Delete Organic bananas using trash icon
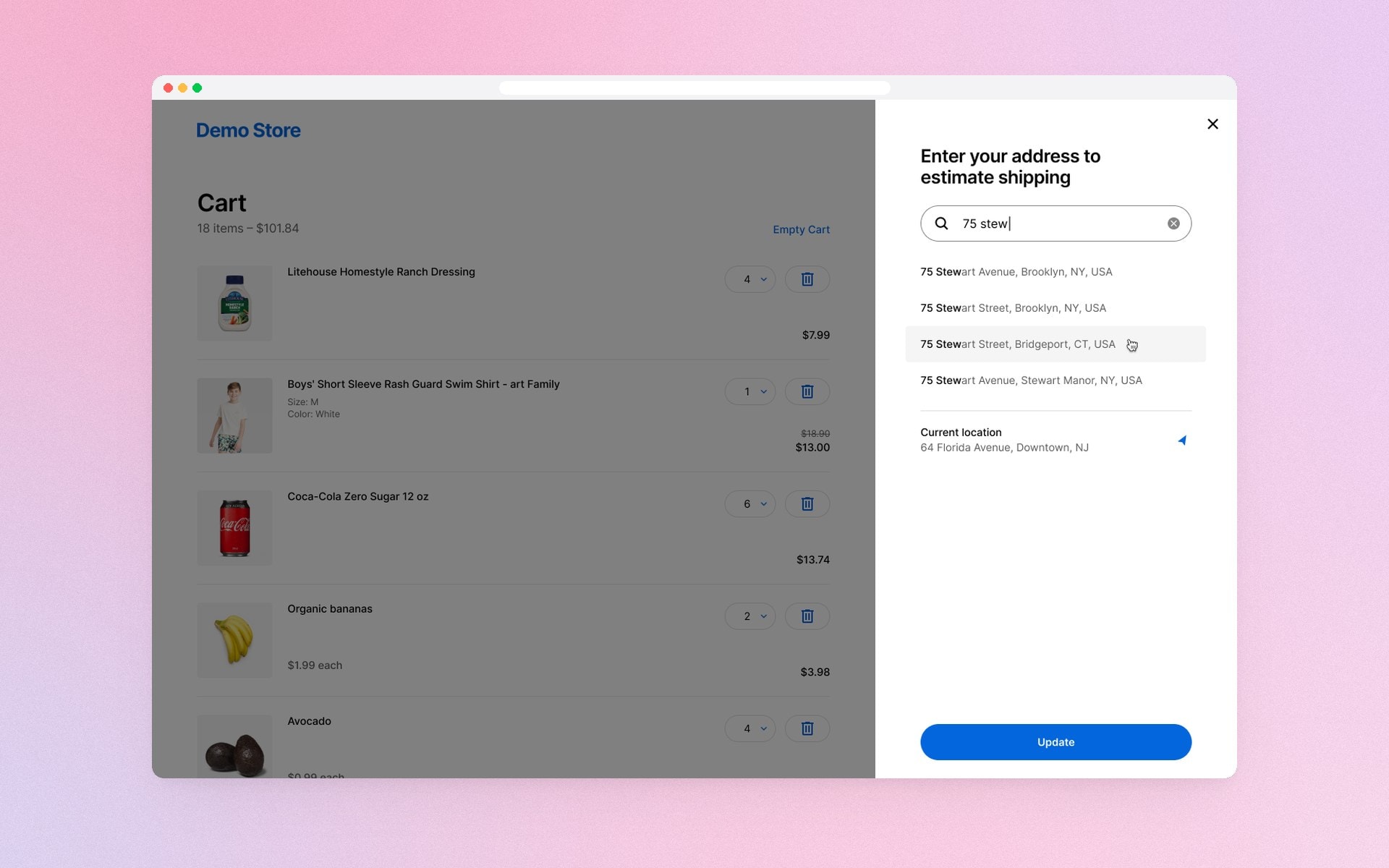This screenshot has width=1389, height=868. [x=807, y=616]
